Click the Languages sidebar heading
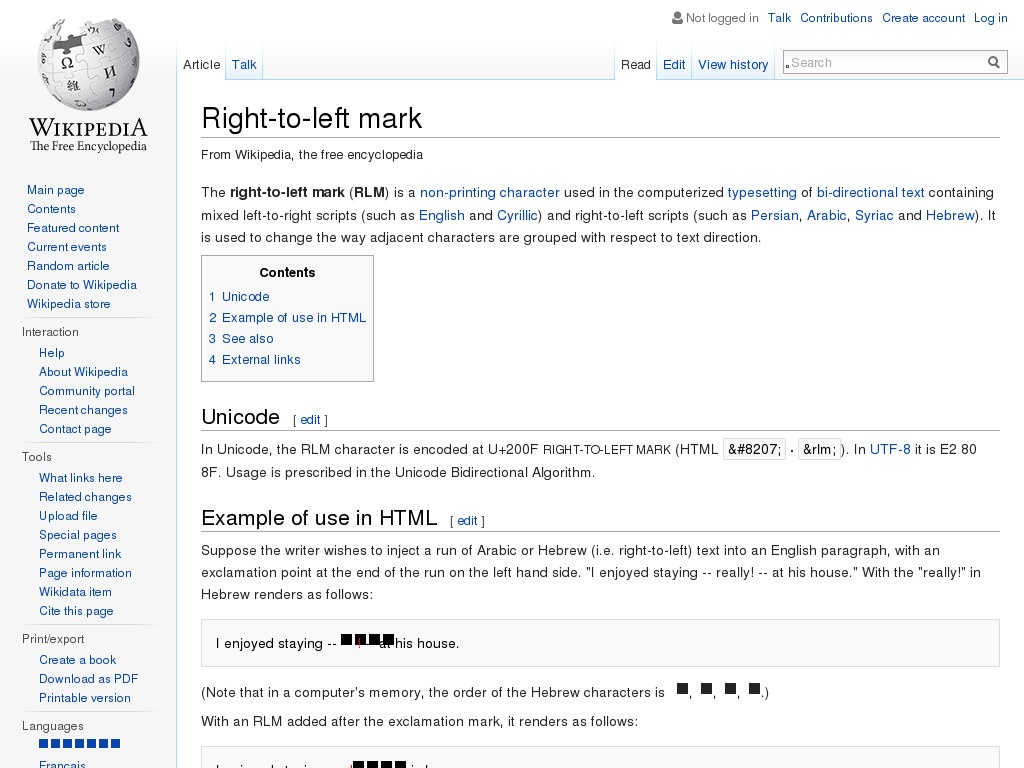This screenshot has width=1024, height=768. point(52,726)
